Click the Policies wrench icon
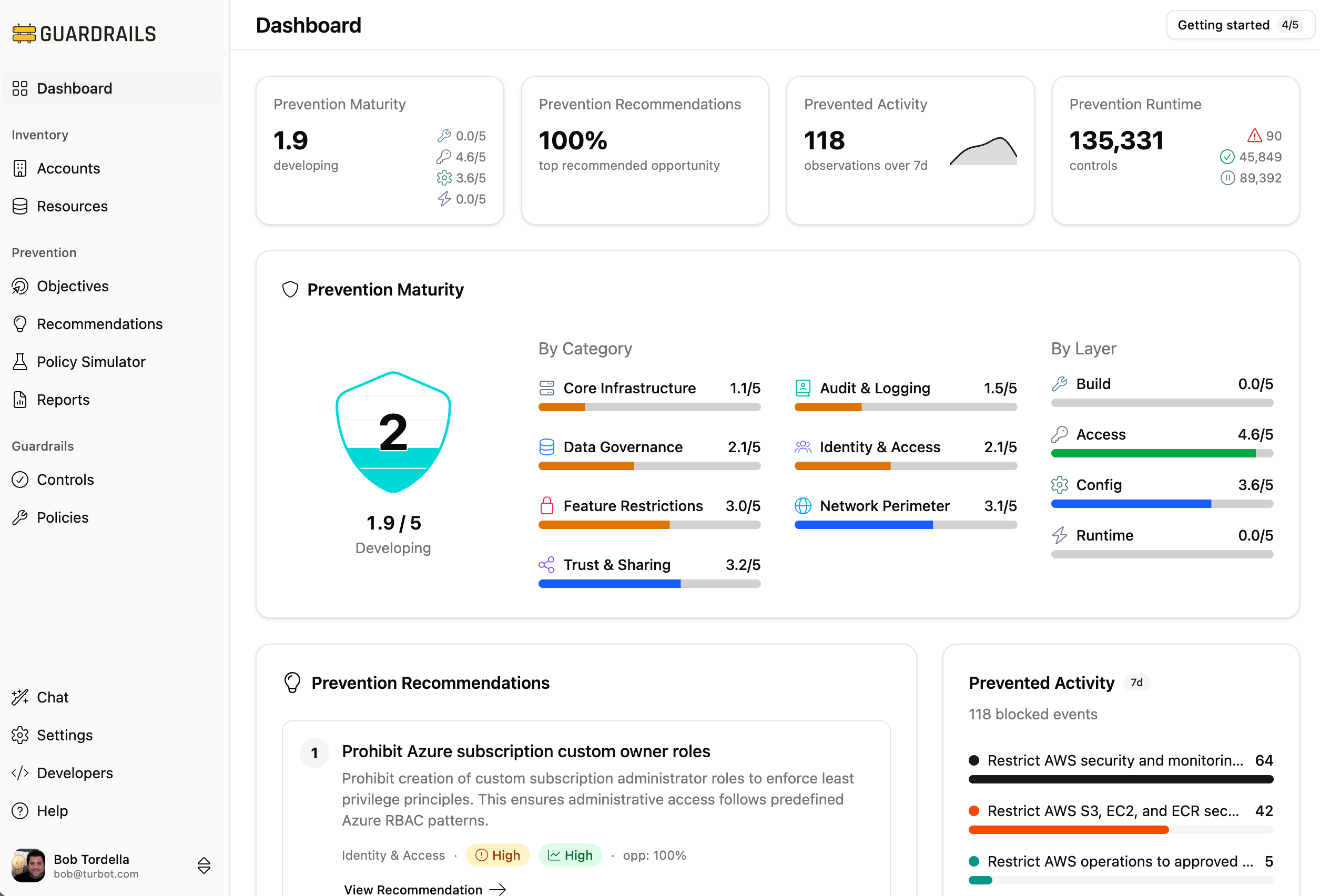The image size is (1320, 896). click(20, 517)
